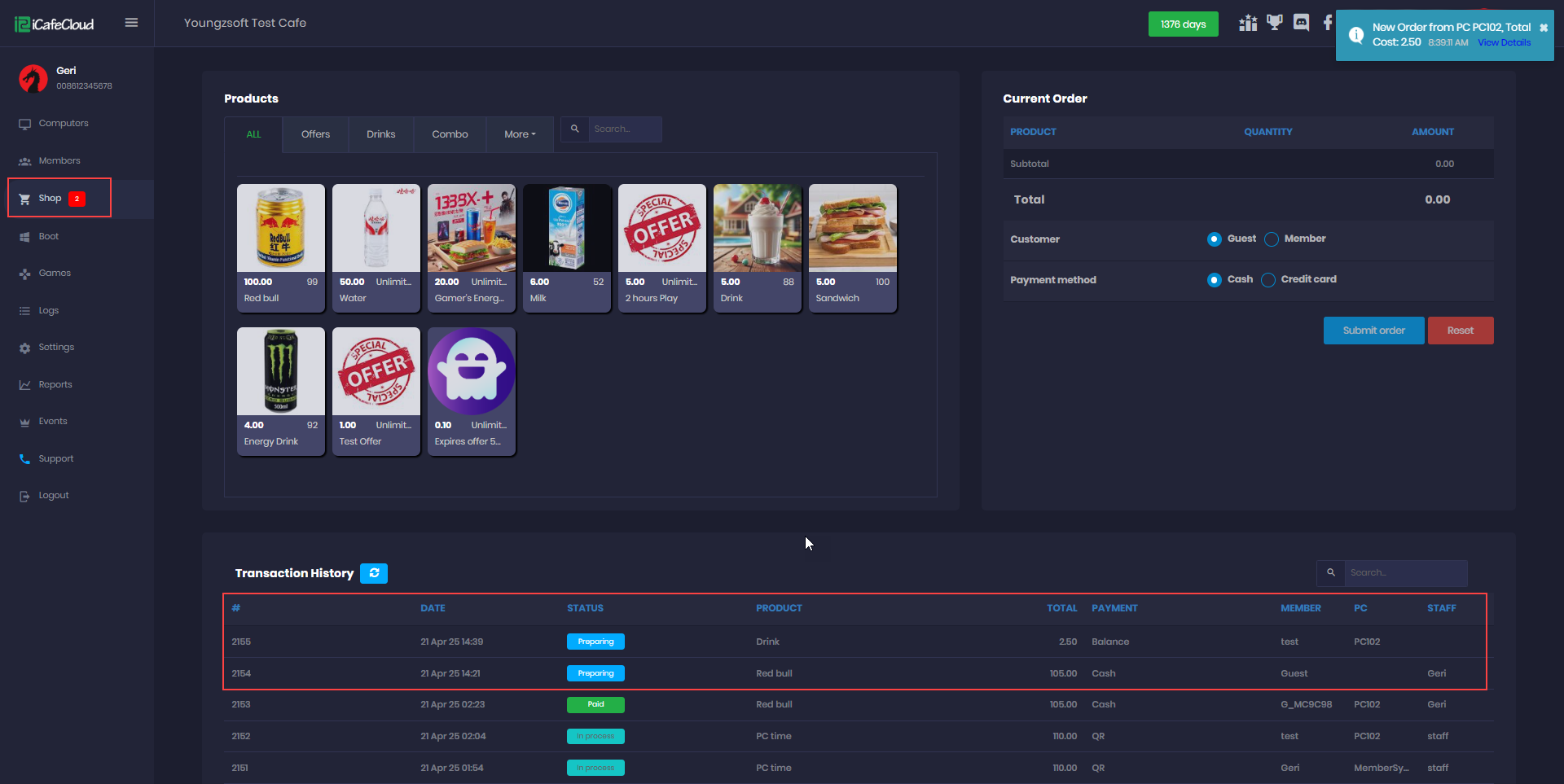Click the product search magnifier icon

tap(575, 129)
